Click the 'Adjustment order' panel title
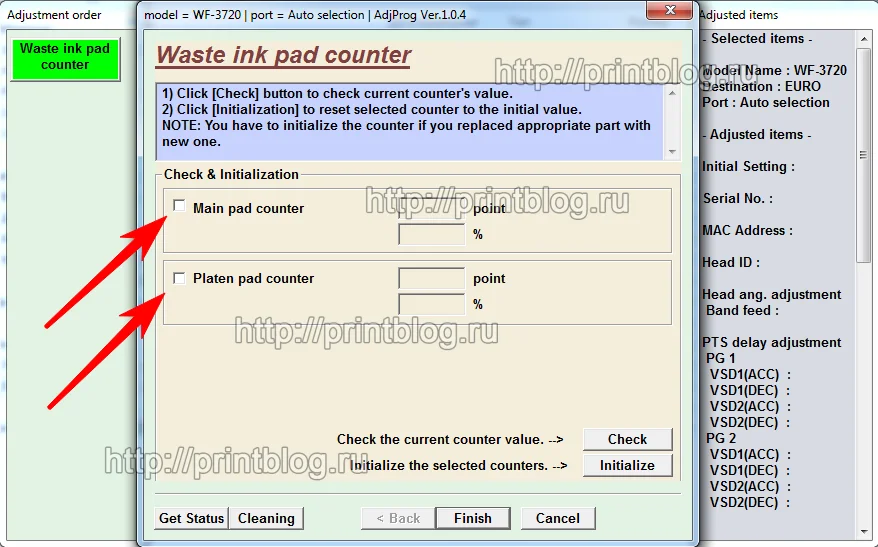878x547 pixels. [54, 15]
